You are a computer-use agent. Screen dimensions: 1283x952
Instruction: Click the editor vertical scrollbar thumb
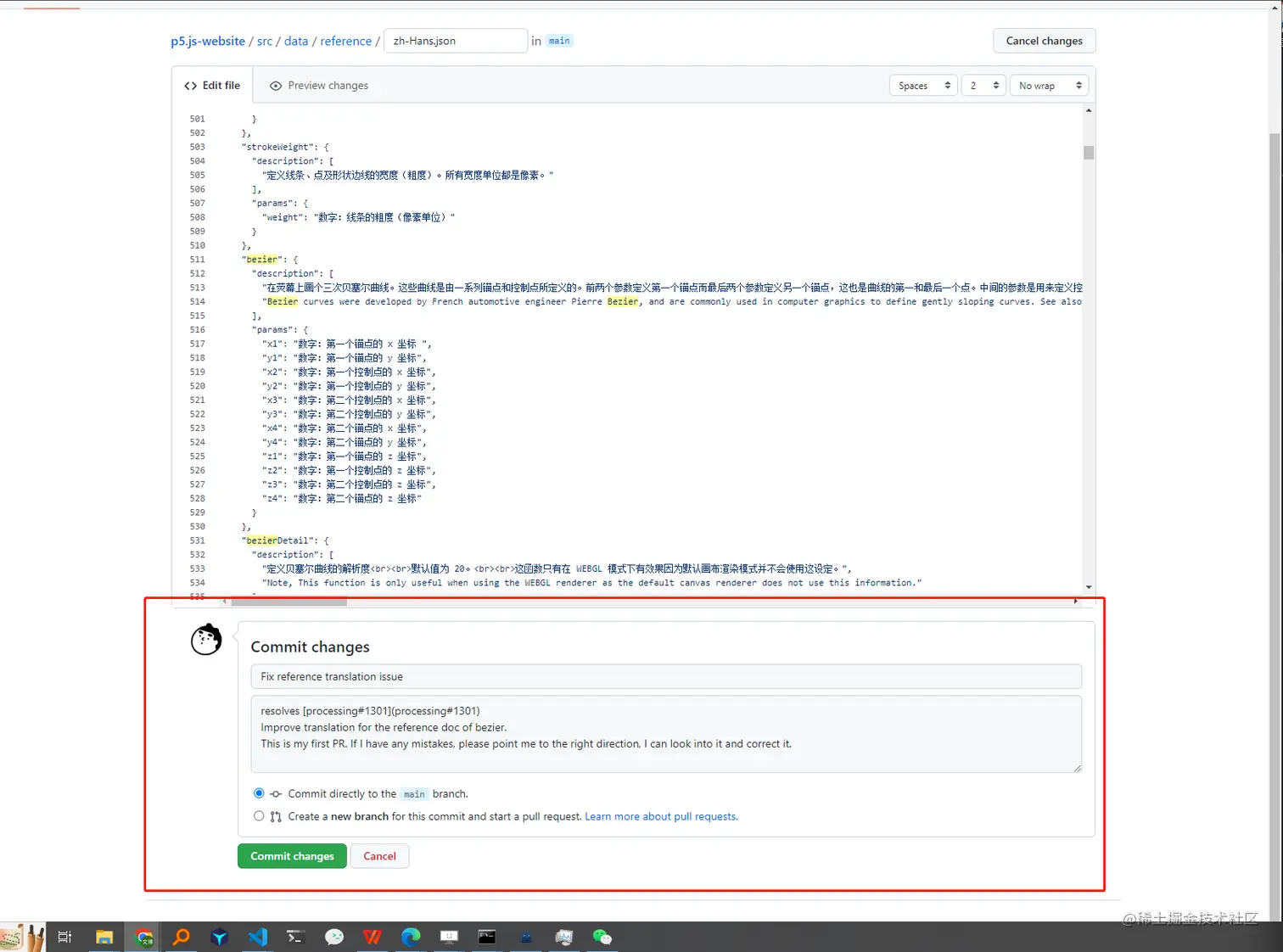pyautogui.click(x=1089, y=153)
